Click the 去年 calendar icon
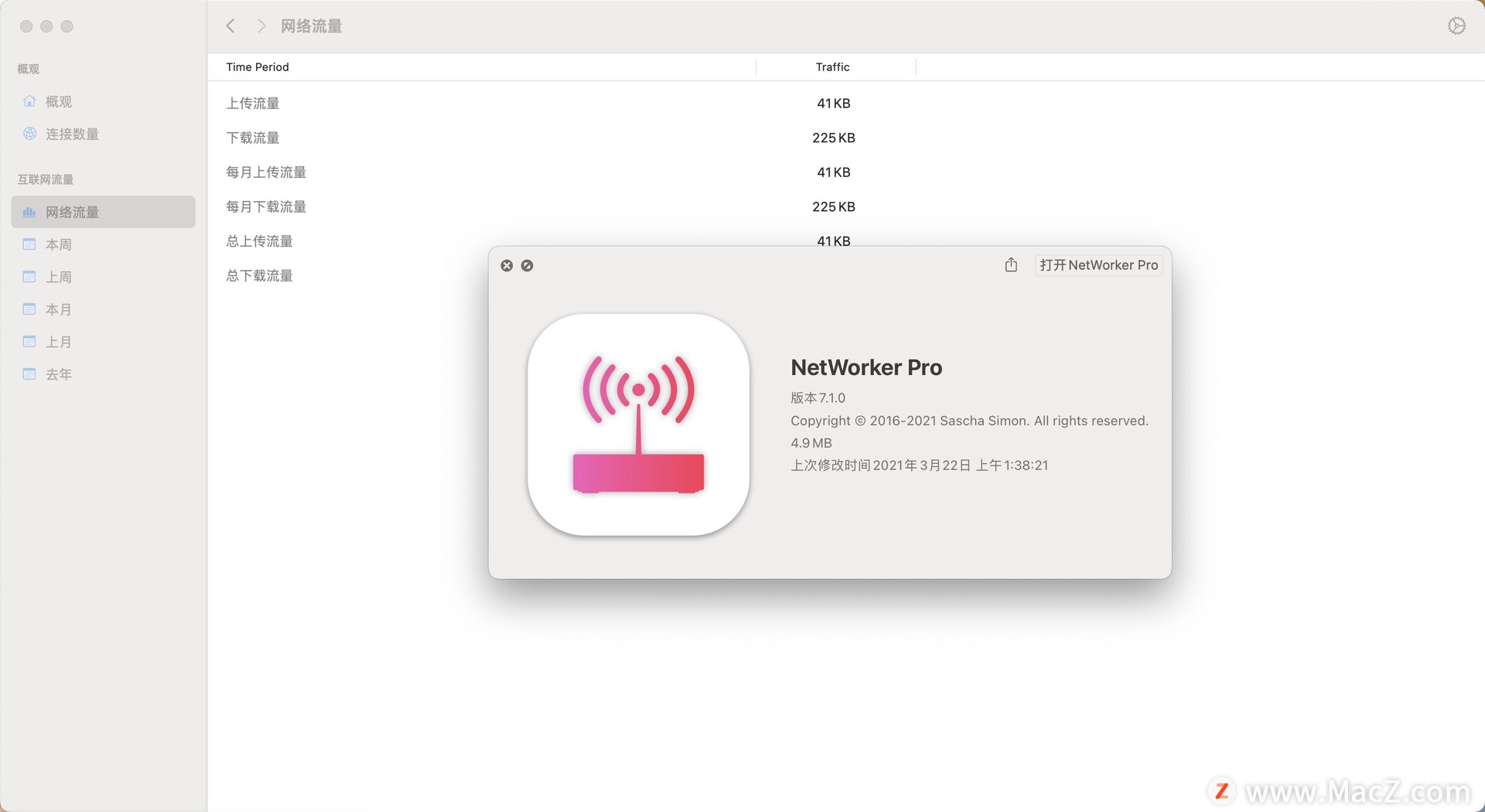Image resolution: width=1485 pixels, height=812 pixels. pos(29,374)
